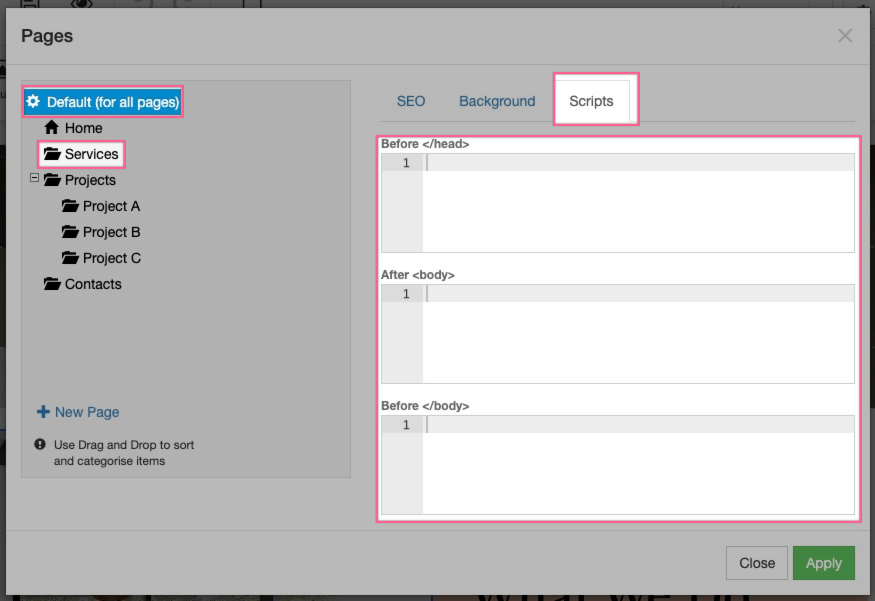Screen dimensions: 875x601
Task: Select Project B page
Action: [101, 232]
